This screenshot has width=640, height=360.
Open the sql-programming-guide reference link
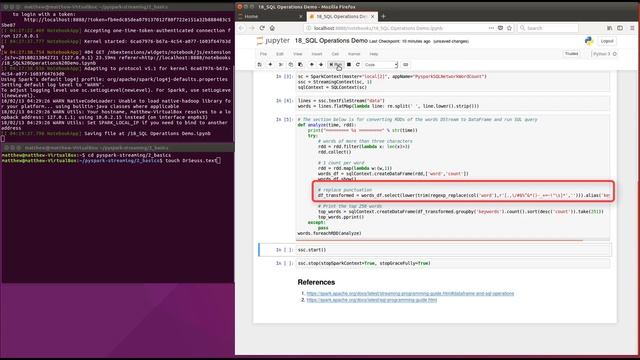(372, 300)
